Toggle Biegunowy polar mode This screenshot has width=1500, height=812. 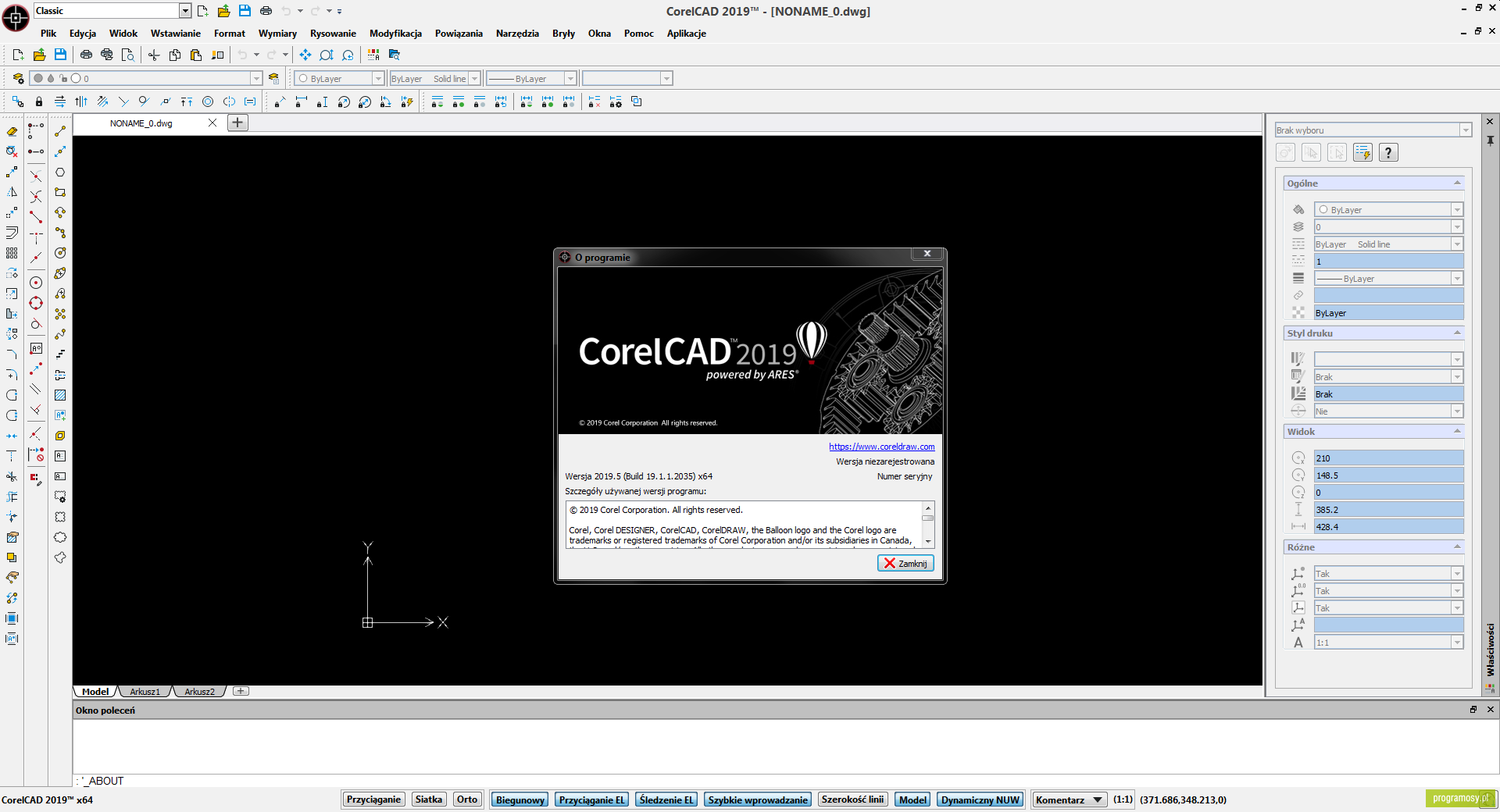(x=520, y=800)
